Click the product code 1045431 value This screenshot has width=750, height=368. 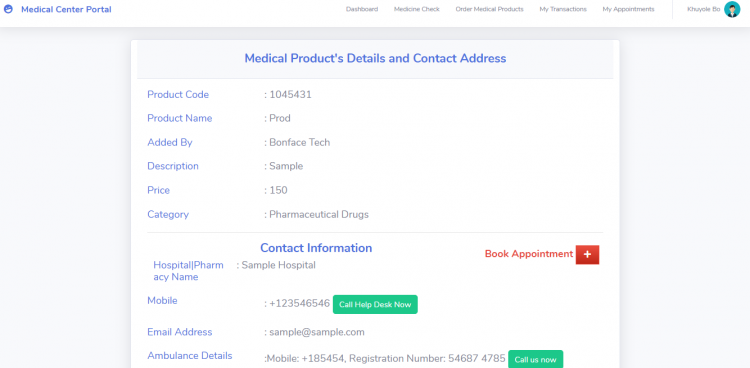[x=290, y=95]
